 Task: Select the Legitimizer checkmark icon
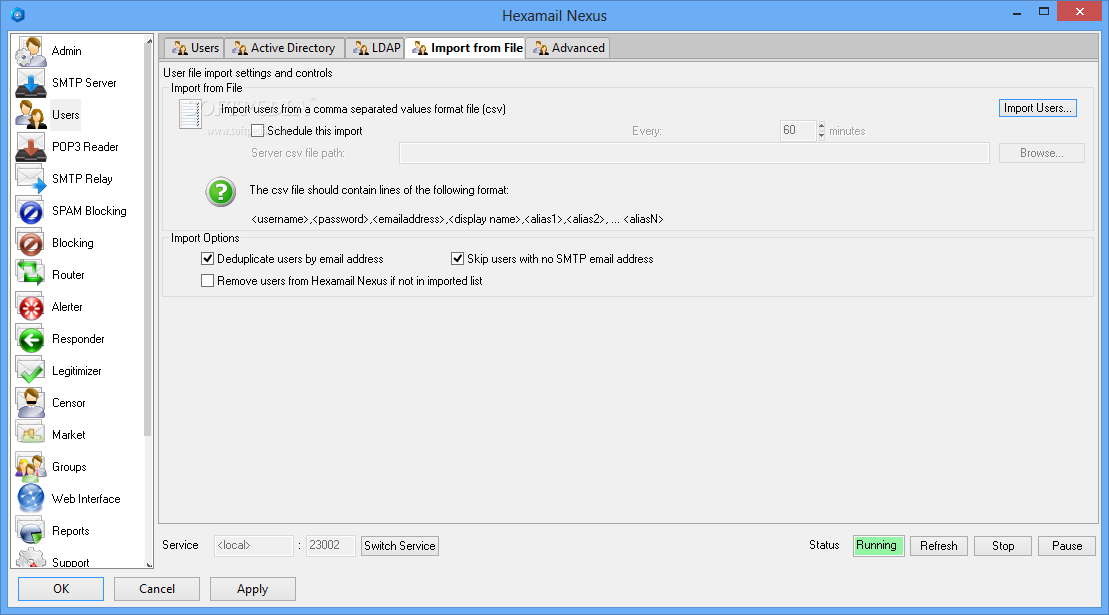click(x=31, y=370)
